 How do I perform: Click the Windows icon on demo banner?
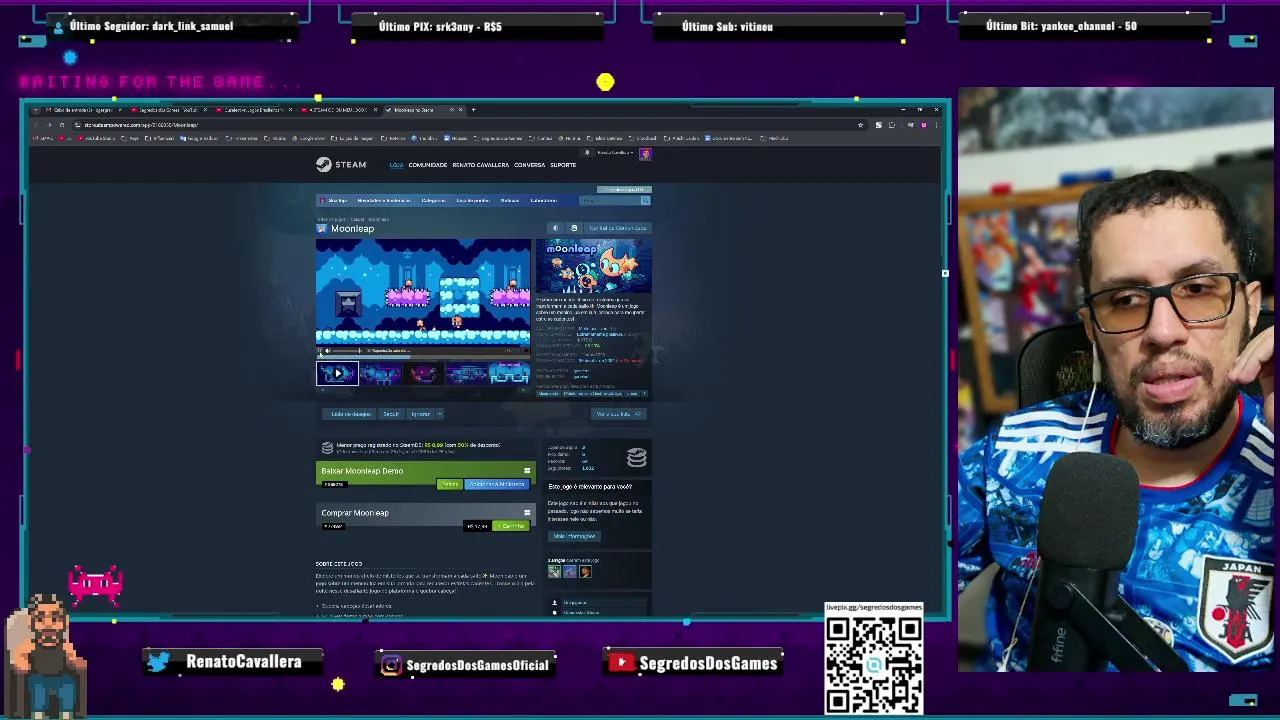[x=527, y=471]
